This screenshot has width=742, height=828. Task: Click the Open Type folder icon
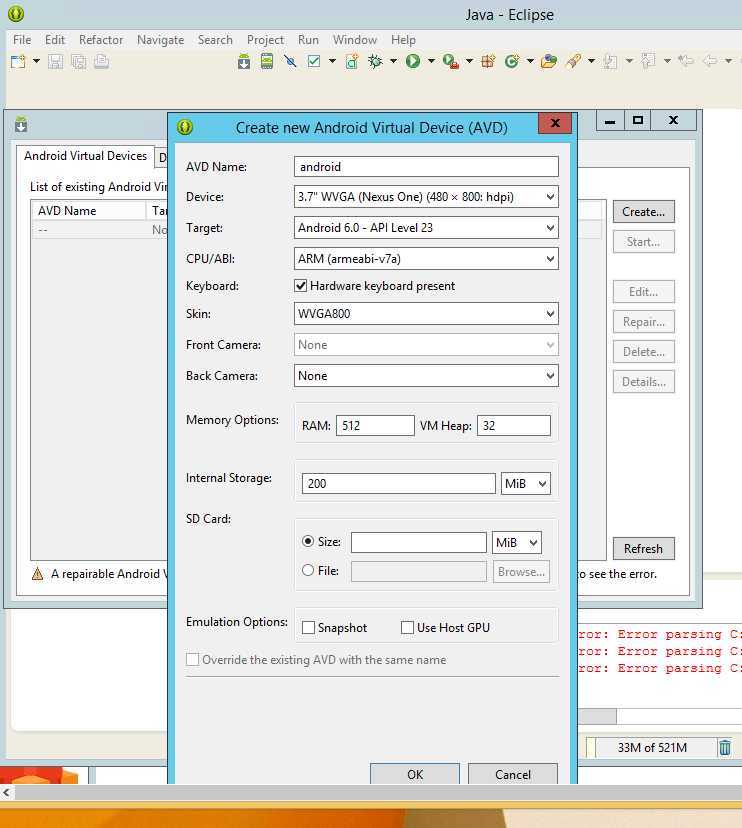[549, 62]
